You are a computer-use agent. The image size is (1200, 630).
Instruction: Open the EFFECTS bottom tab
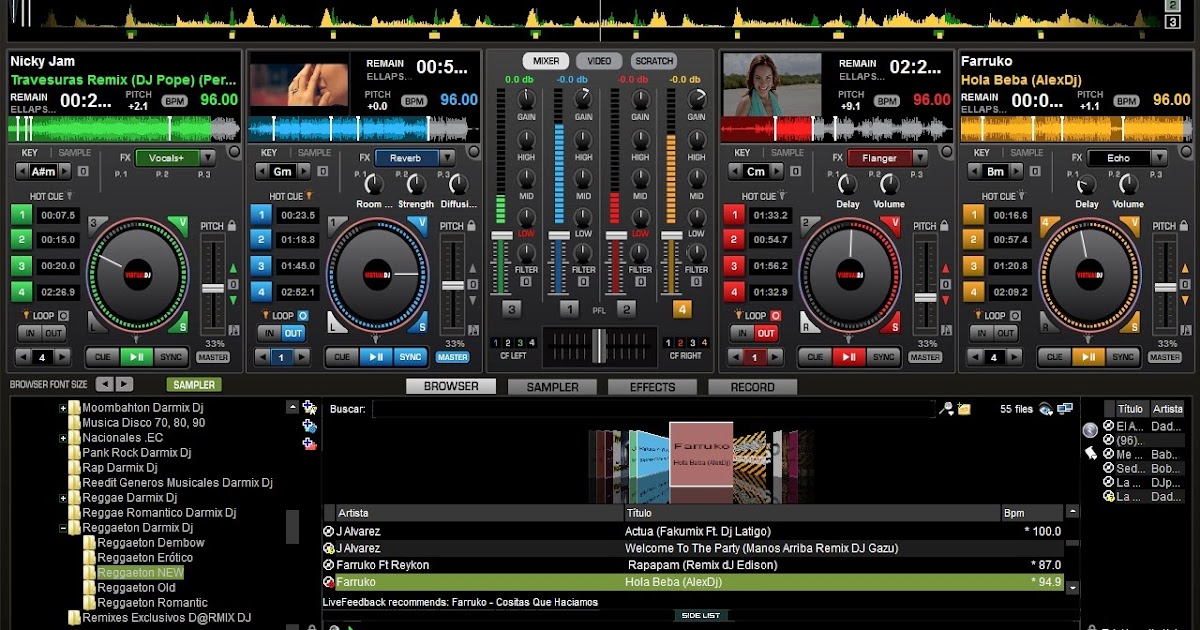click(x=652, y=387)
